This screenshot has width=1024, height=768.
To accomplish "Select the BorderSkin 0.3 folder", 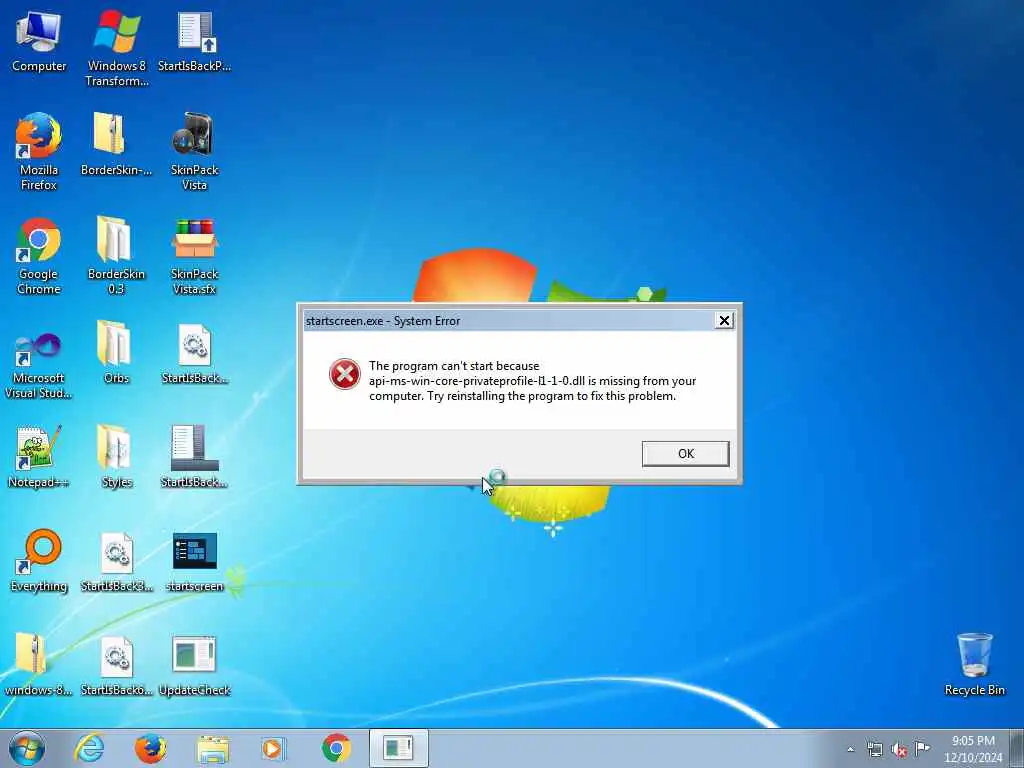I will pos(116,257).
